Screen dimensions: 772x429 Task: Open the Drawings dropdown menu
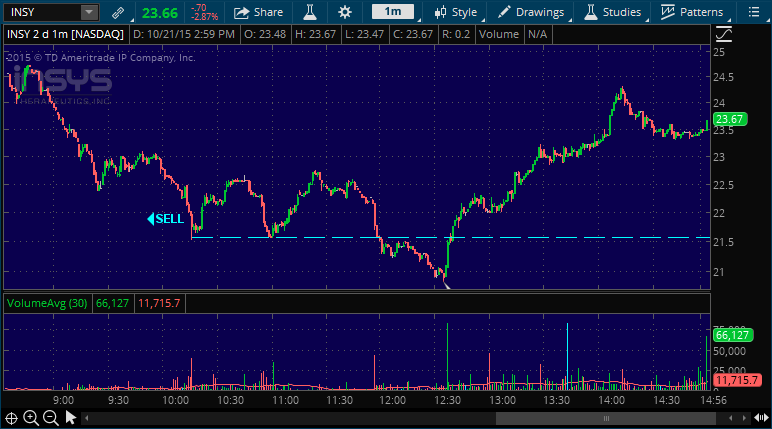click(530, 12)
